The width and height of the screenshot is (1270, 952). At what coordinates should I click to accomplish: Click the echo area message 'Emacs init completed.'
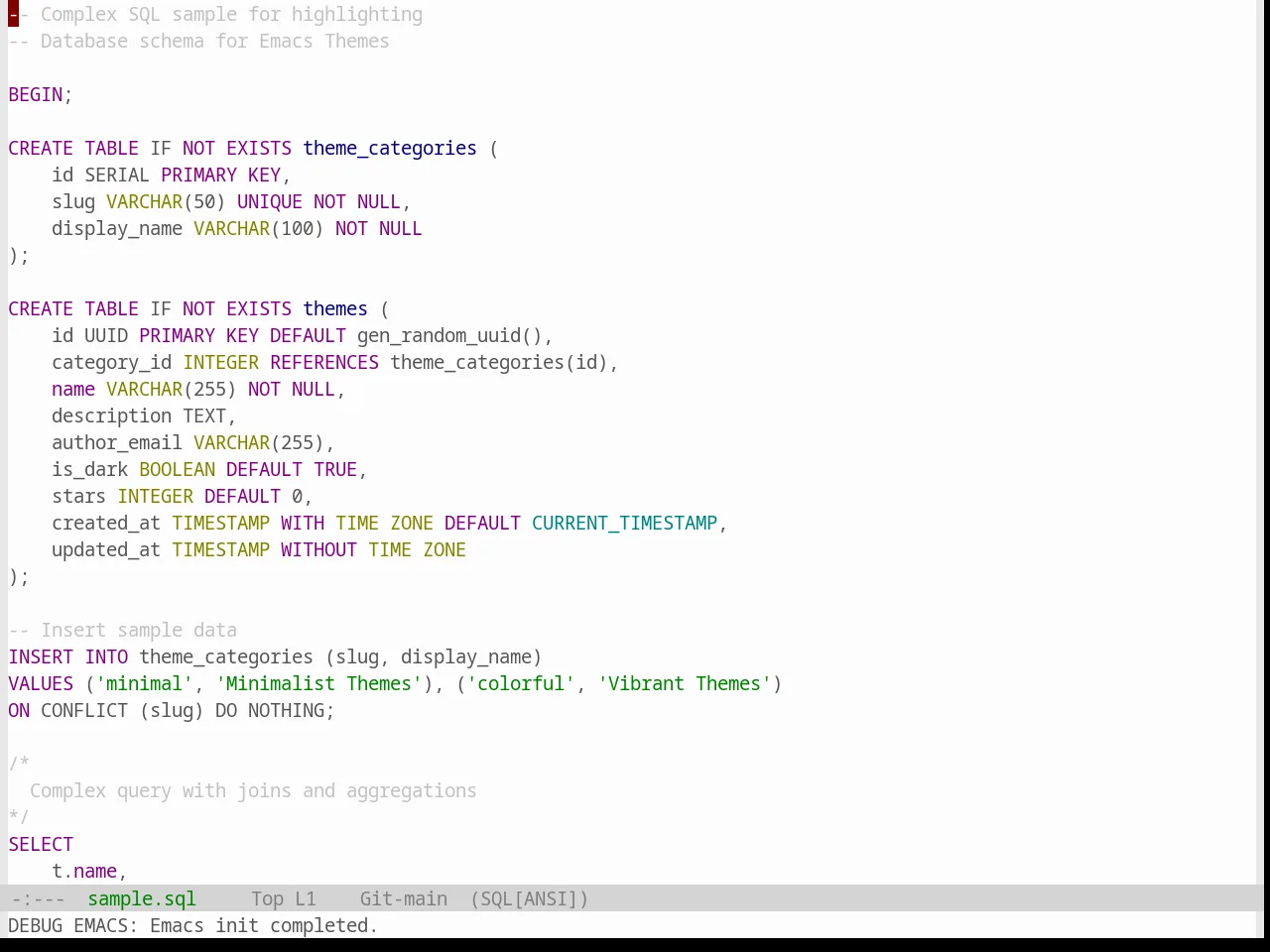click(x=264, y=925)
